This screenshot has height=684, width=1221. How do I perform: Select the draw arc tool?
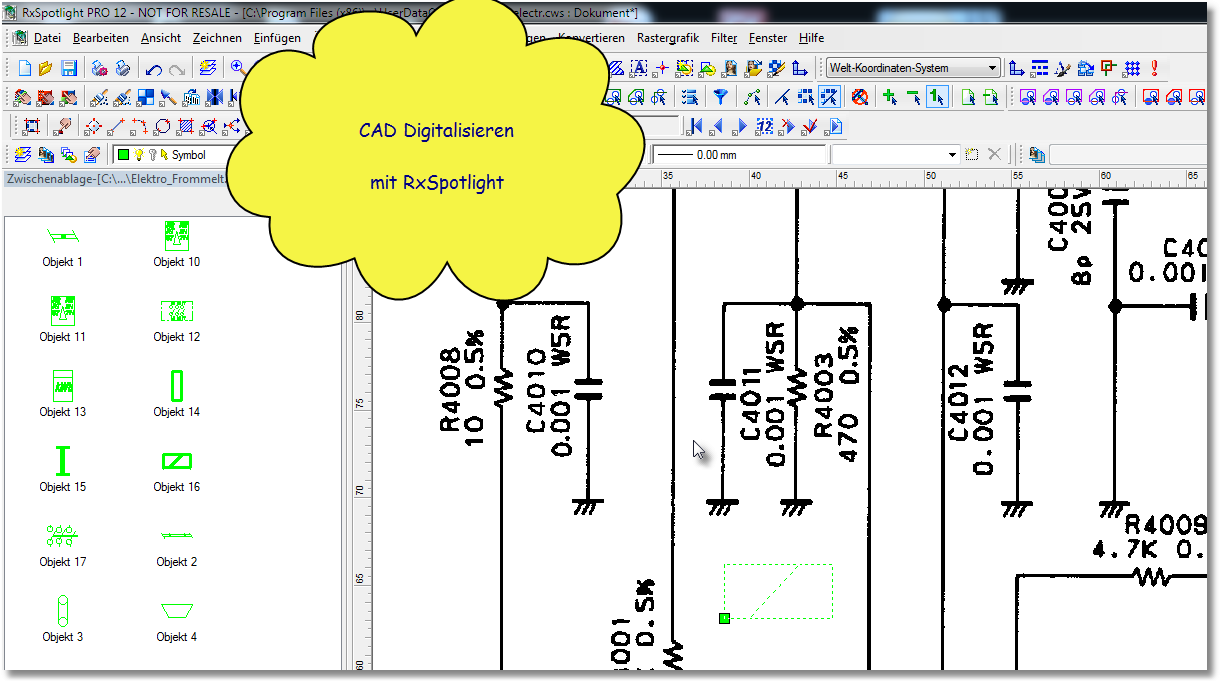140,125
